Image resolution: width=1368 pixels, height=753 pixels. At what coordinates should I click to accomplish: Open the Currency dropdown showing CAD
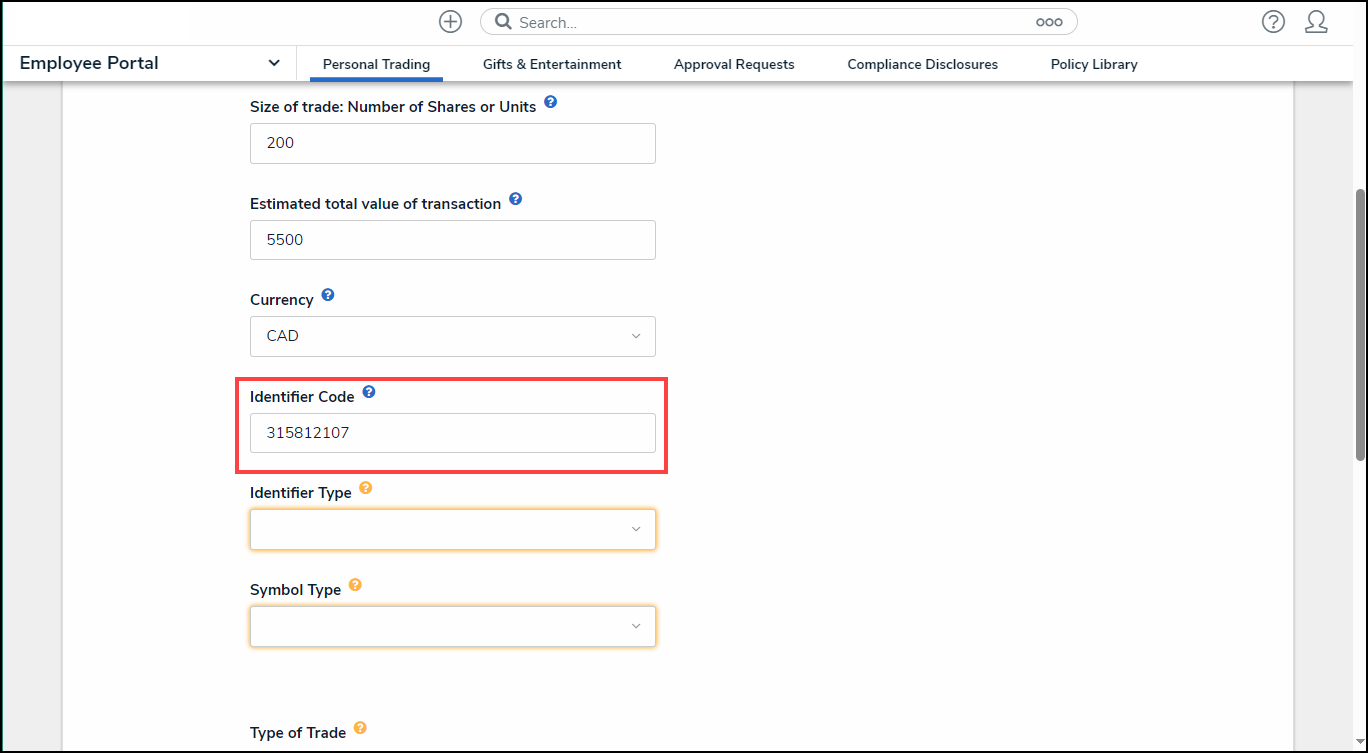point(452,336)
